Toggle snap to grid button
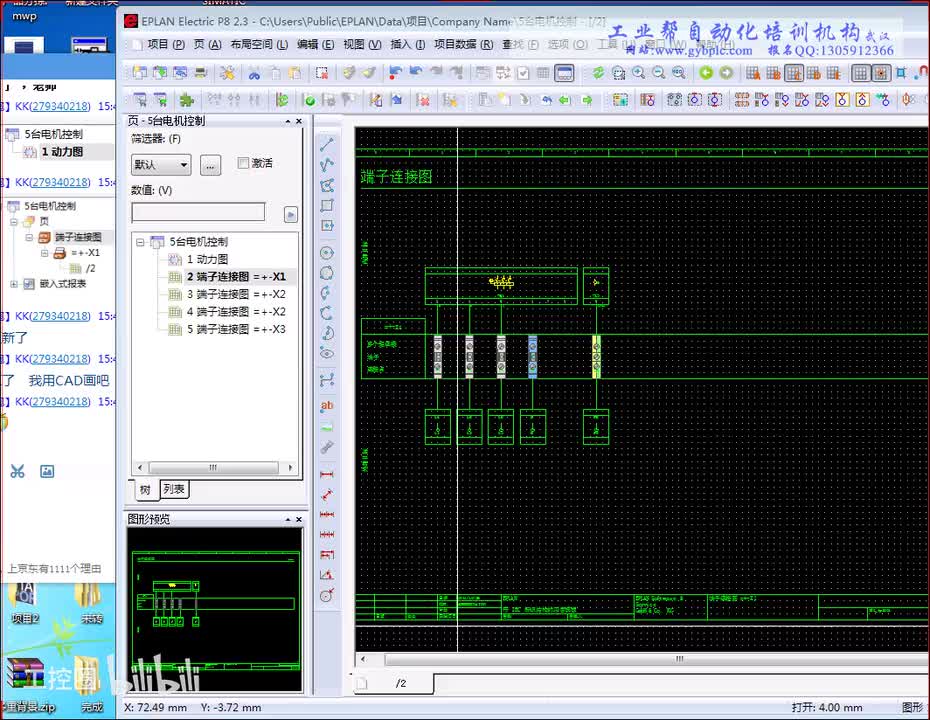 pyautogui.click(x=881, y=73)
